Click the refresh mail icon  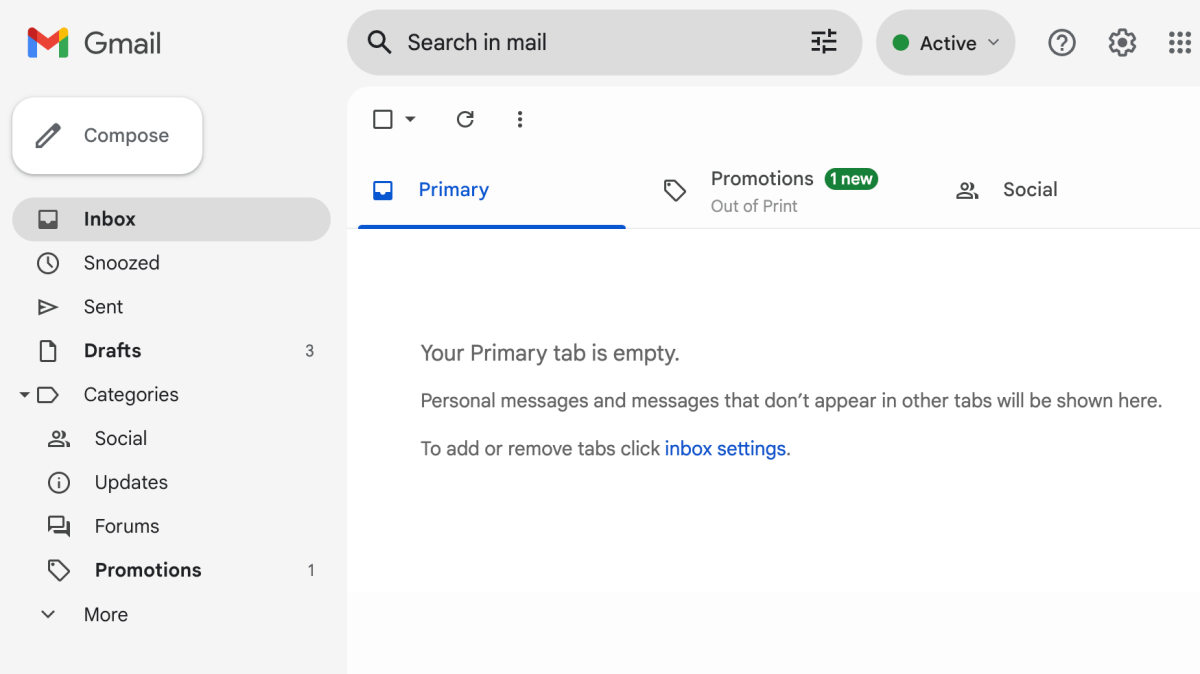point(465,119)
